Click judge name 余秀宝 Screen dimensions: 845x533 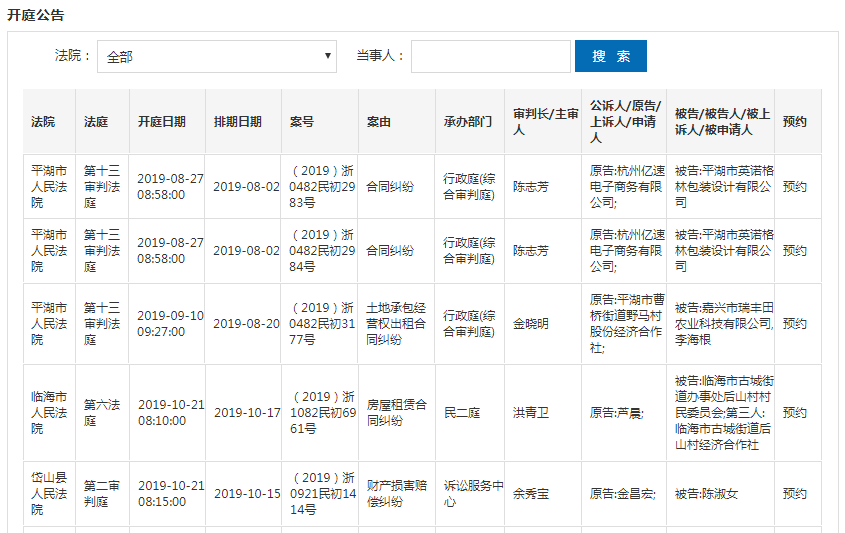pos(530,494)
